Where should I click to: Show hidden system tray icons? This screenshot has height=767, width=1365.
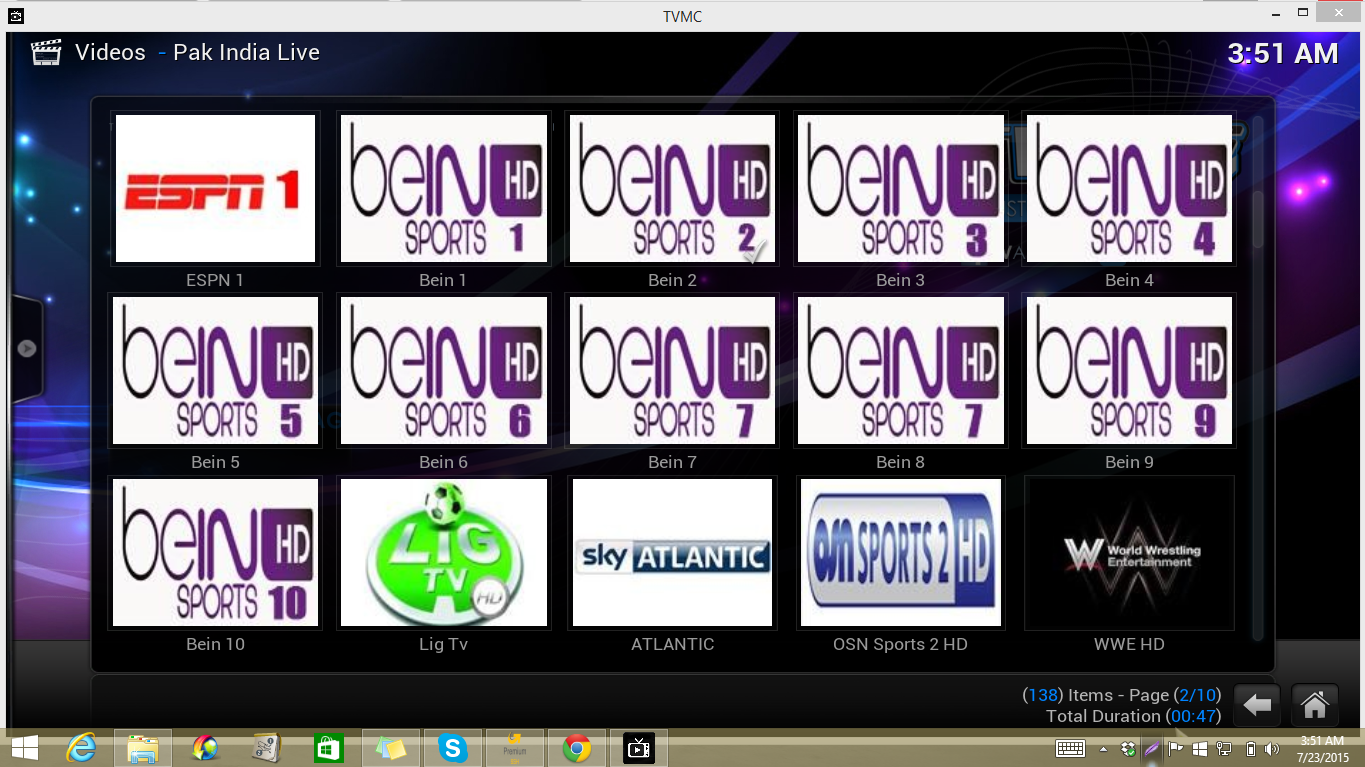click(x=1103, y=749)
